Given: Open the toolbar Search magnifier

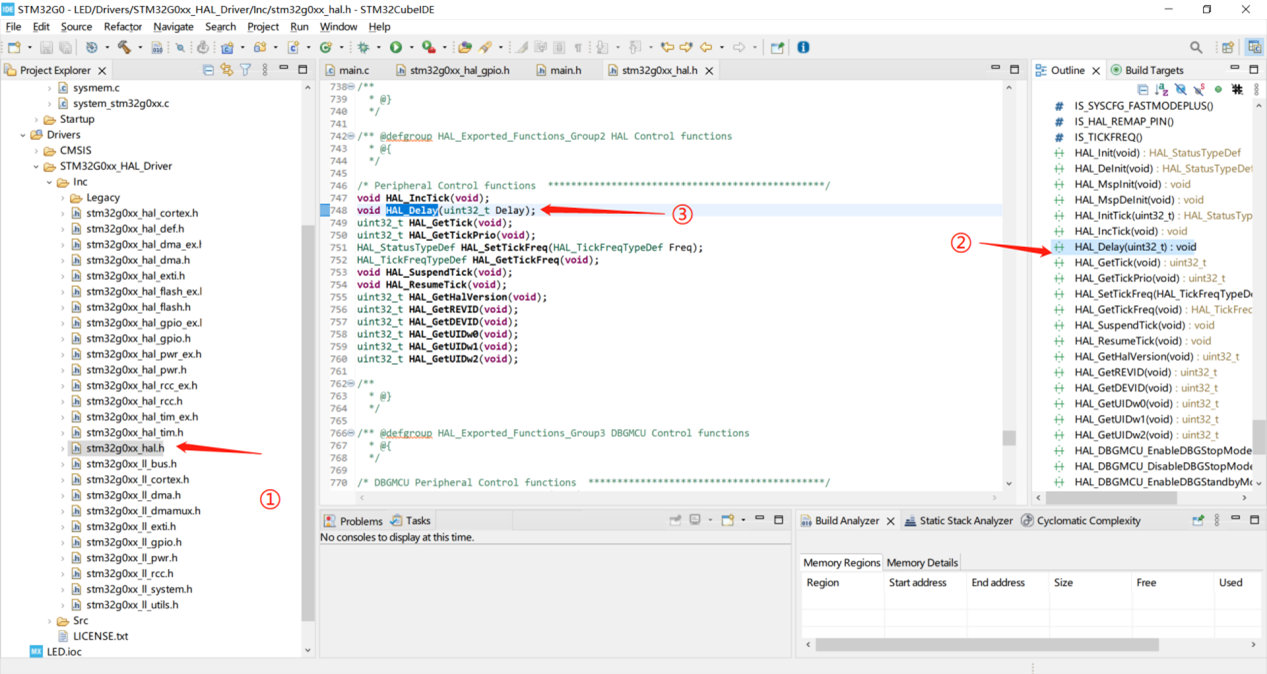Looking at the screenshot, I should pos(1196,47).
